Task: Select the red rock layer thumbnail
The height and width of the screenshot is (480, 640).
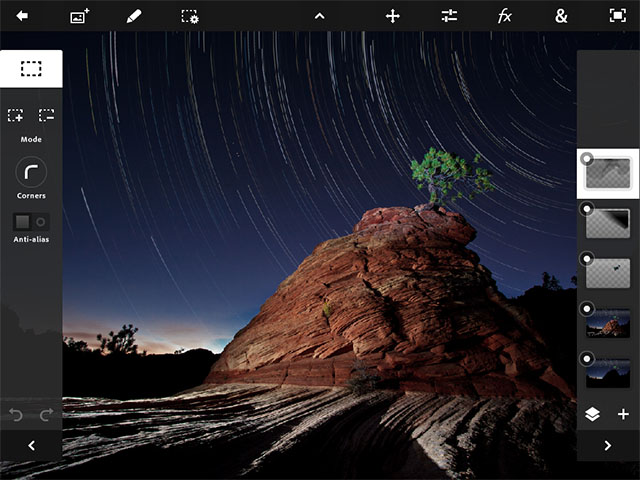Action: pyautogui.click(x=610, y=324)
